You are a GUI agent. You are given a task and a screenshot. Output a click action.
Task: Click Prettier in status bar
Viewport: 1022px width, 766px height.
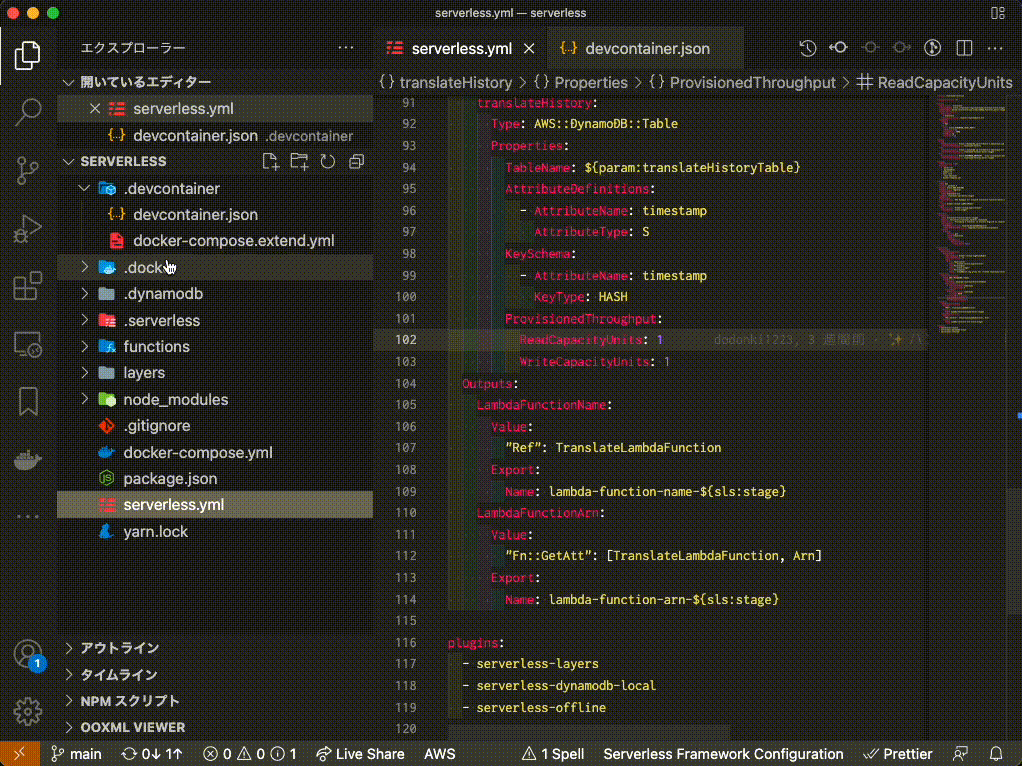click(x=898, y=754)
